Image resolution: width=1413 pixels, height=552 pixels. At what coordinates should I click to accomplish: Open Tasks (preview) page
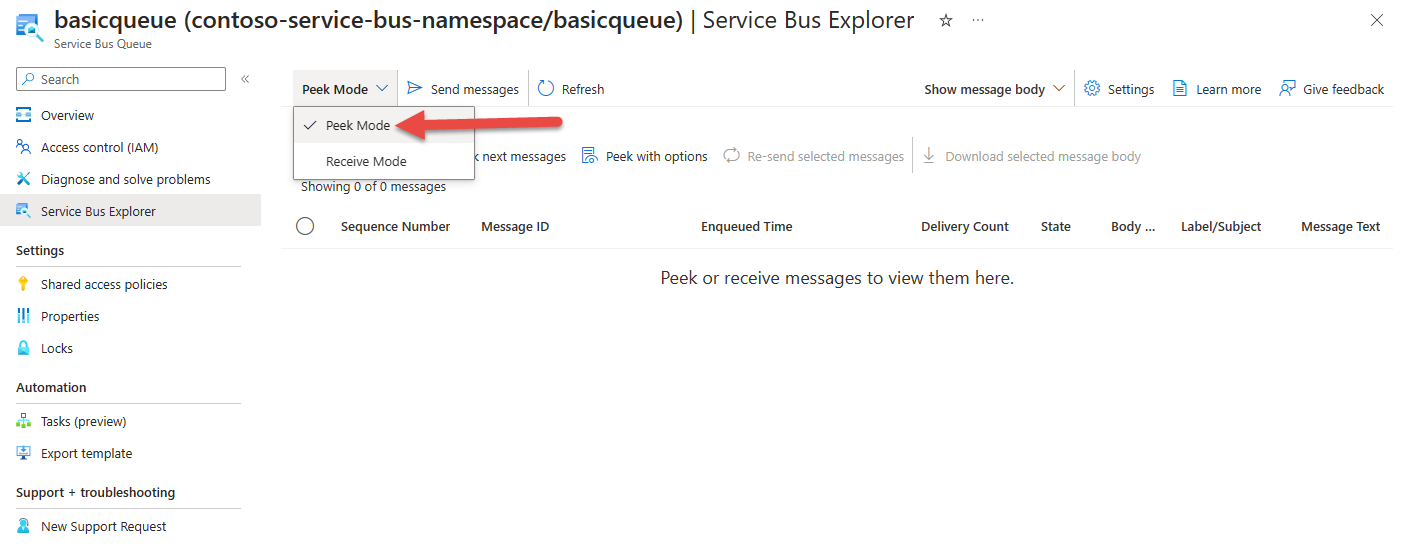click(83, 421)
